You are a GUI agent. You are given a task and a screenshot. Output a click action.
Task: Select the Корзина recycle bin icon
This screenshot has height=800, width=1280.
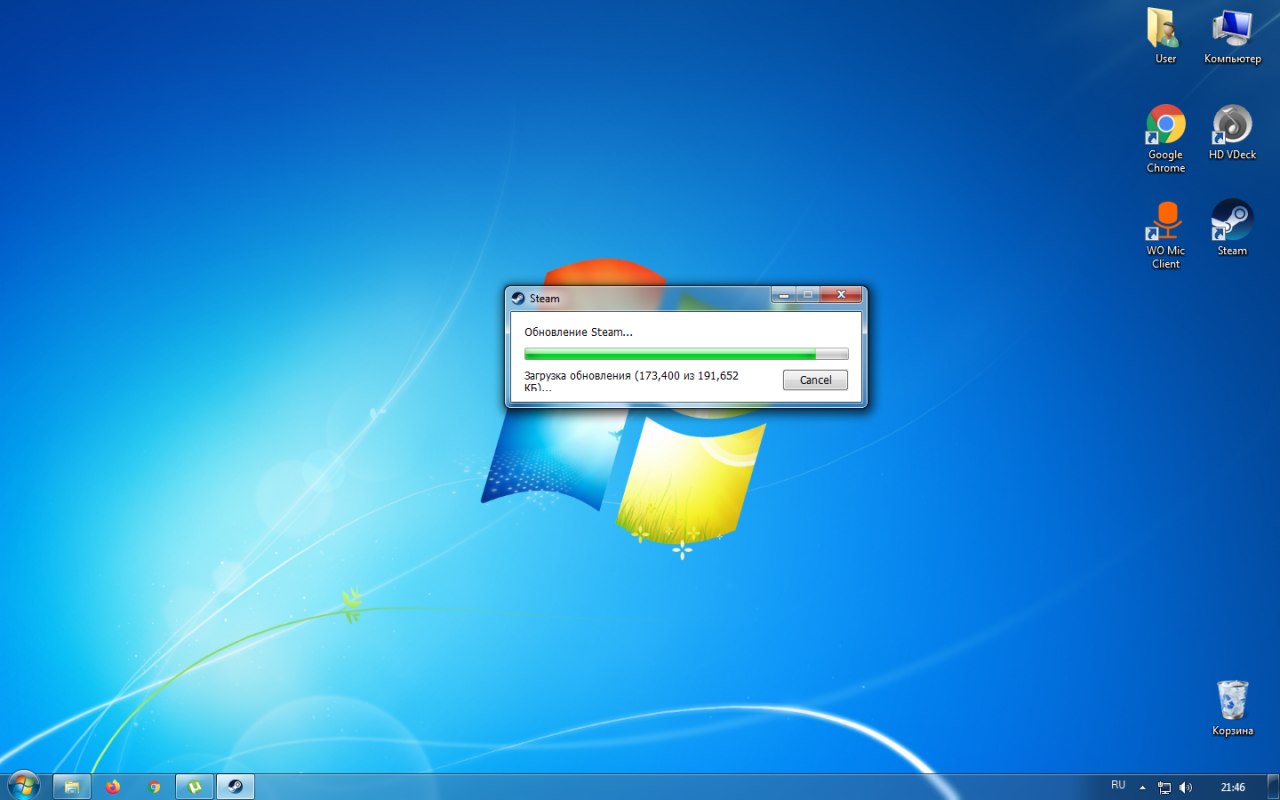1232,708
